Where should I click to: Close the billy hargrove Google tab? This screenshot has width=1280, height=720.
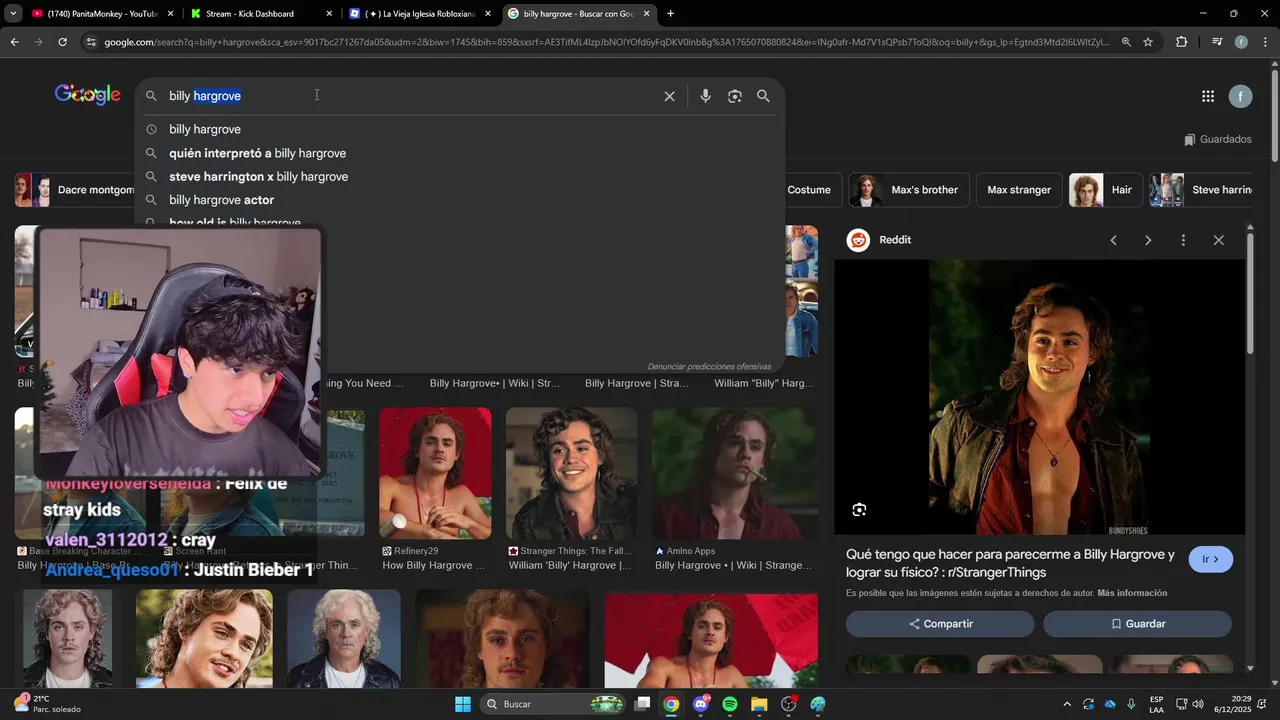pos(647,14)
